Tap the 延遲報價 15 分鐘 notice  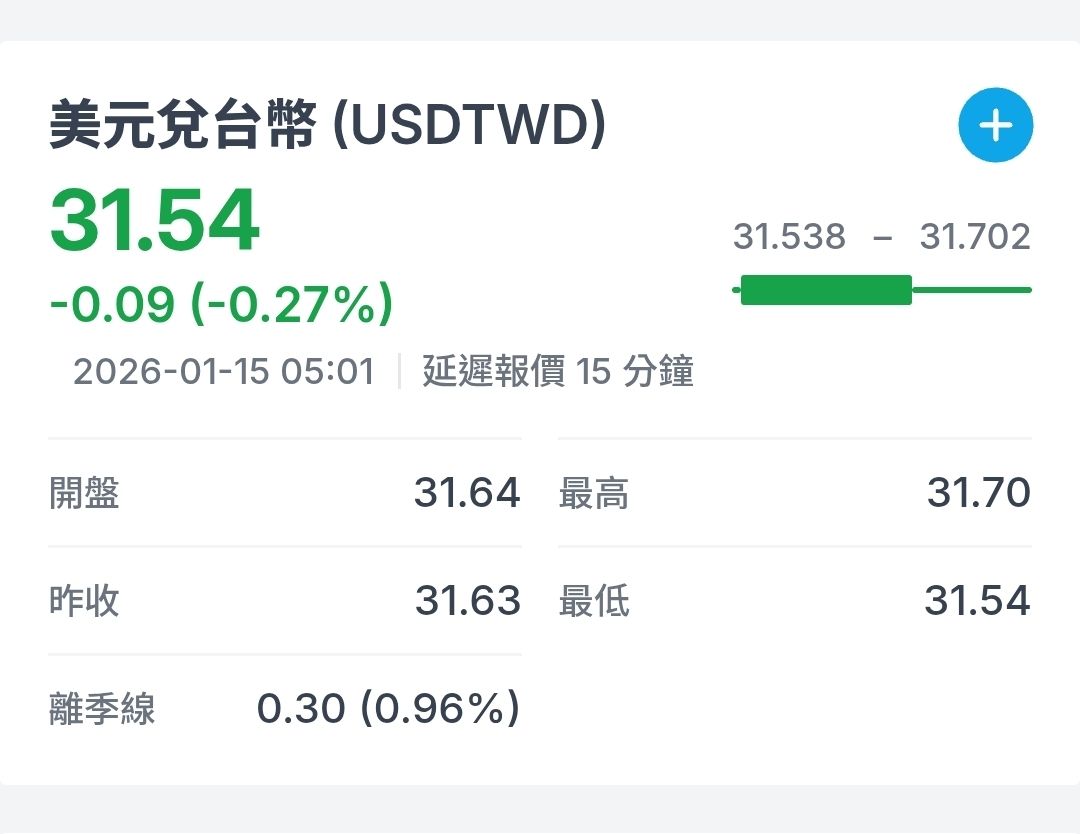point(557,372)
